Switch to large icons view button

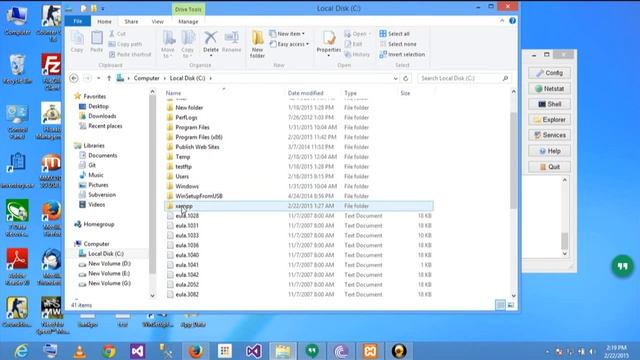(x=511, y=305)
